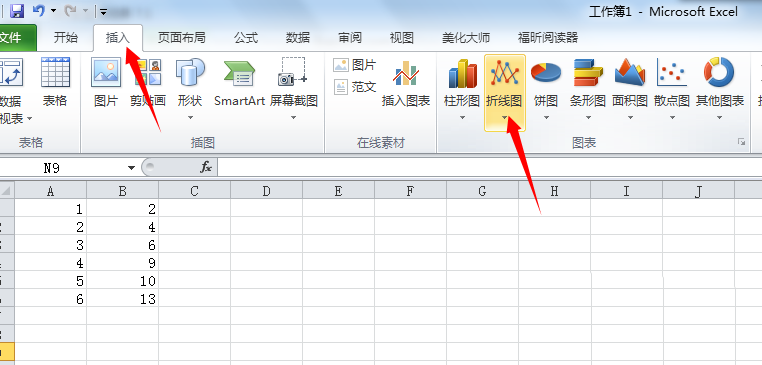Open the Undo history dropdown arrow
The width and height of the screenshot is (762, 365).
click(53, 11)
